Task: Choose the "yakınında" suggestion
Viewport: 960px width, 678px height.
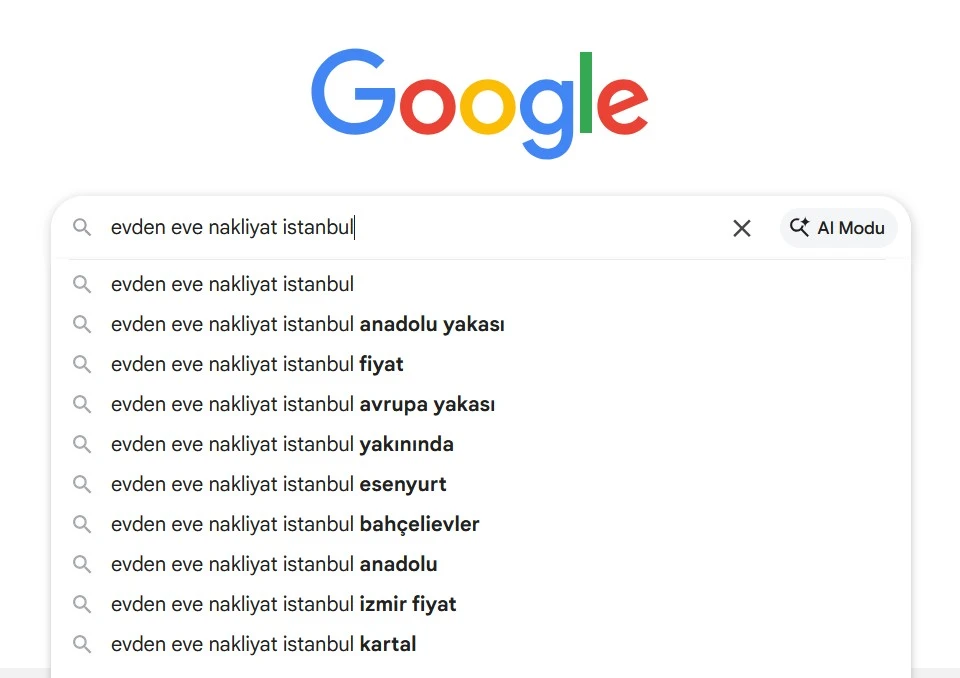Action: (x=282, y=444)
